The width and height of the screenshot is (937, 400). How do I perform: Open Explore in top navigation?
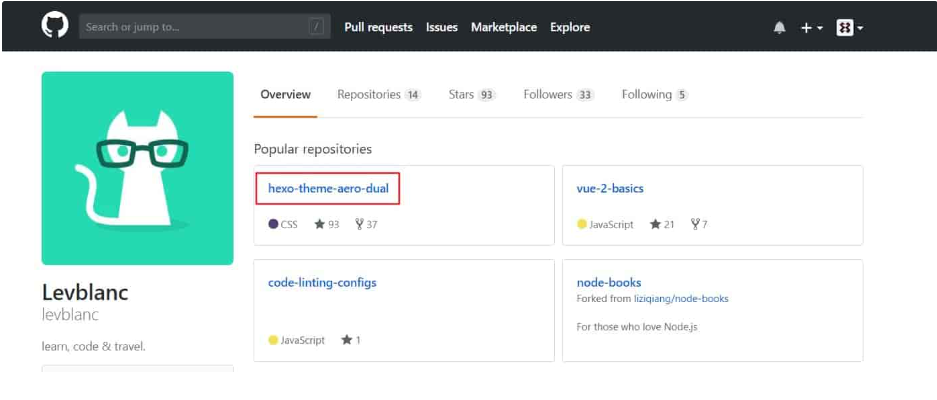coord(570,28)
